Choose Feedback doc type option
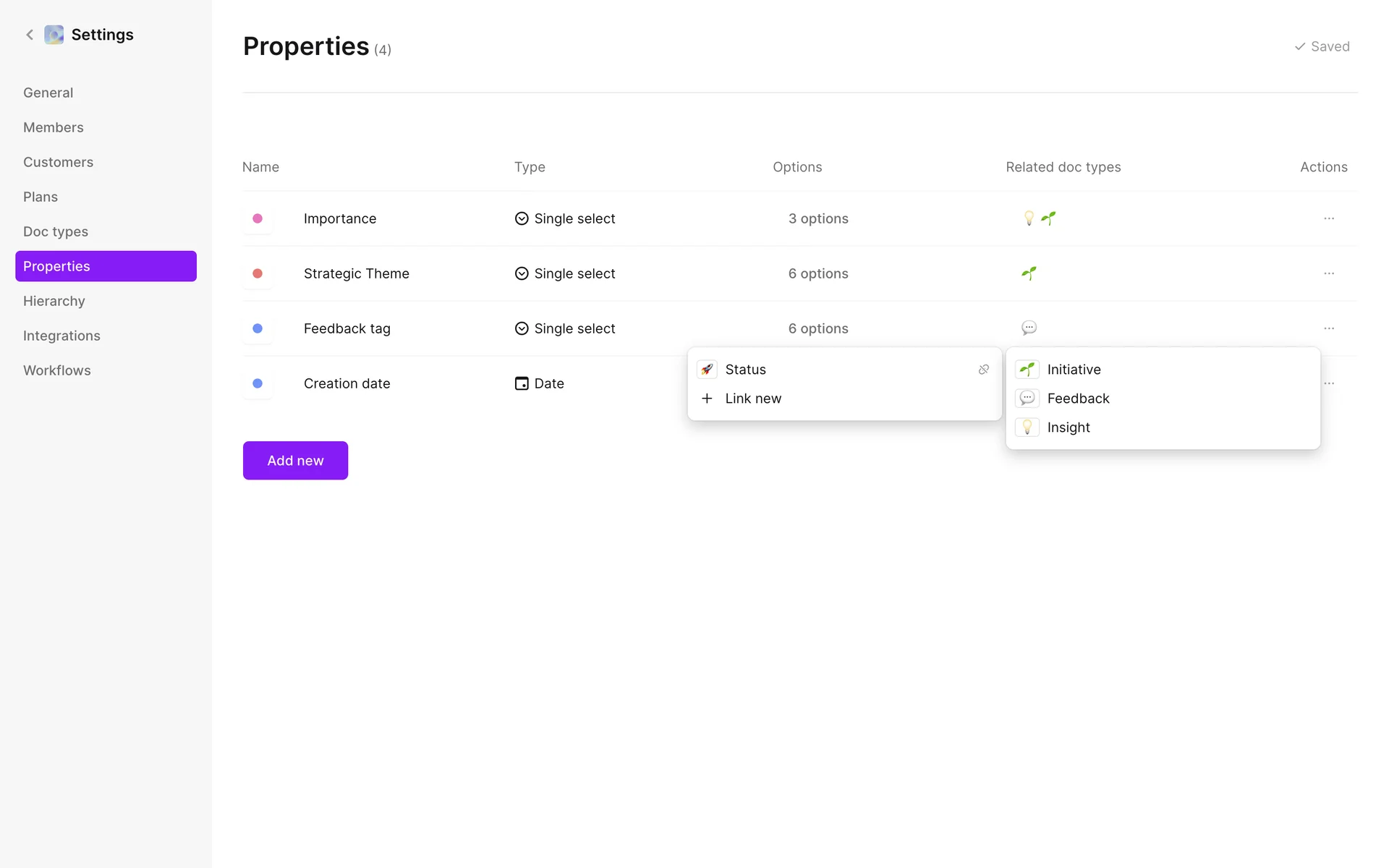This screenshot has width=1389, height=868. [x=1078, y=399]
